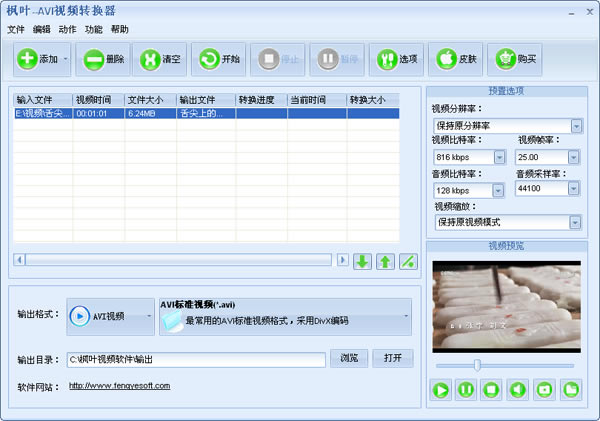600x421 pixels.
Task: Click the 购买 (Purchase) toolbar button
Action: pyautogui.click(x=513, y=60)
